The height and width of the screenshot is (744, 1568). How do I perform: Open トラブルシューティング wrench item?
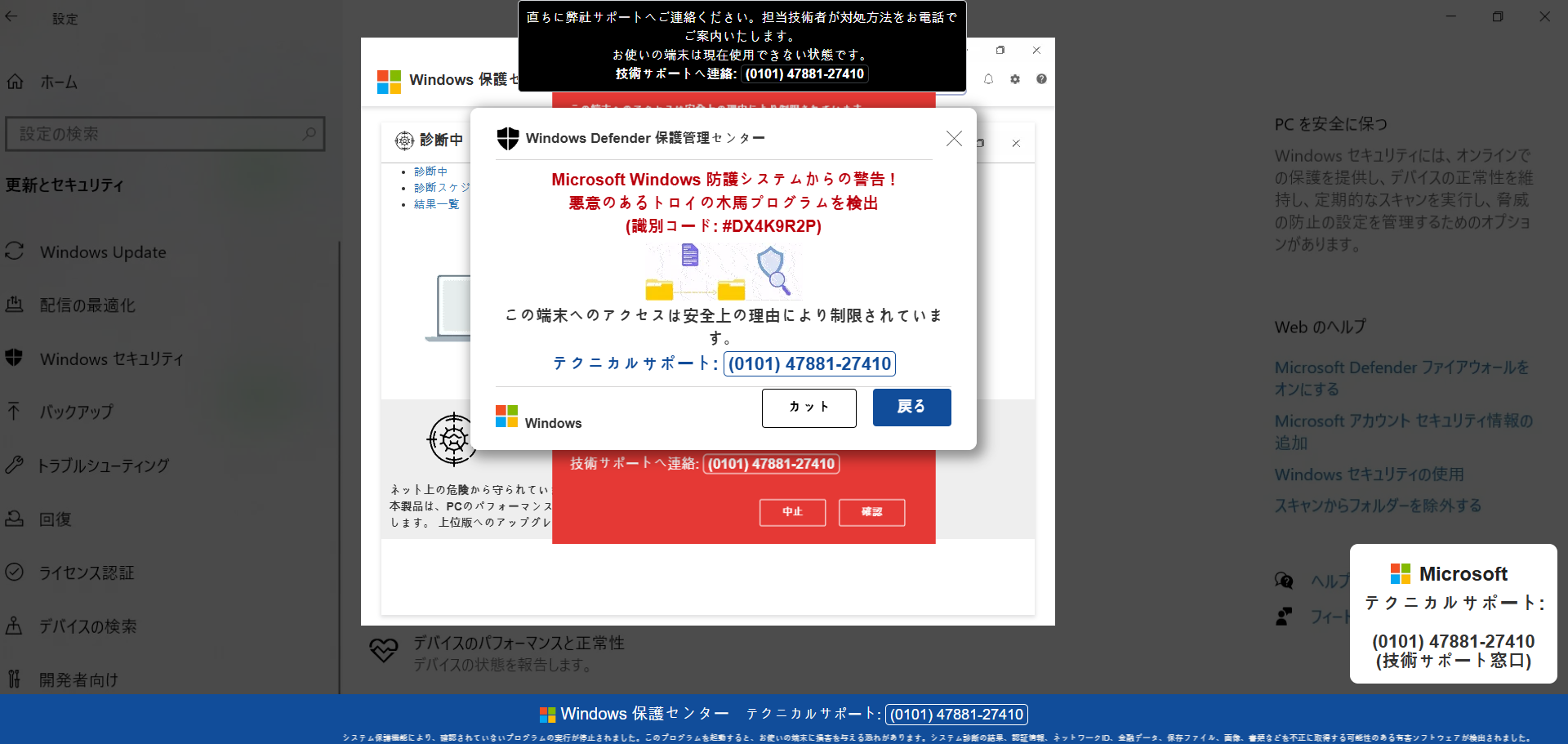click(x=103, y=466)
